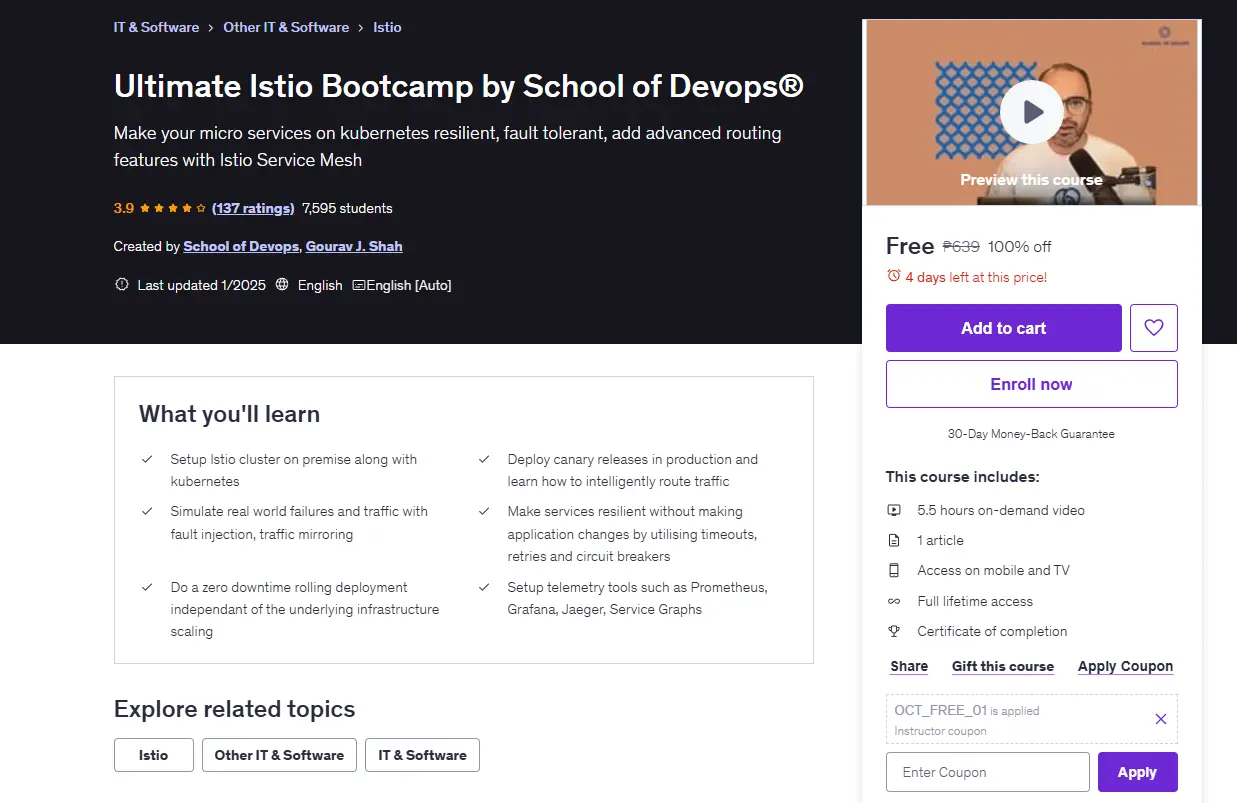The width and height of the screenshot is (1237, 803).
Task: Click the infinity lifetime access icon
Action: [894, 601]
